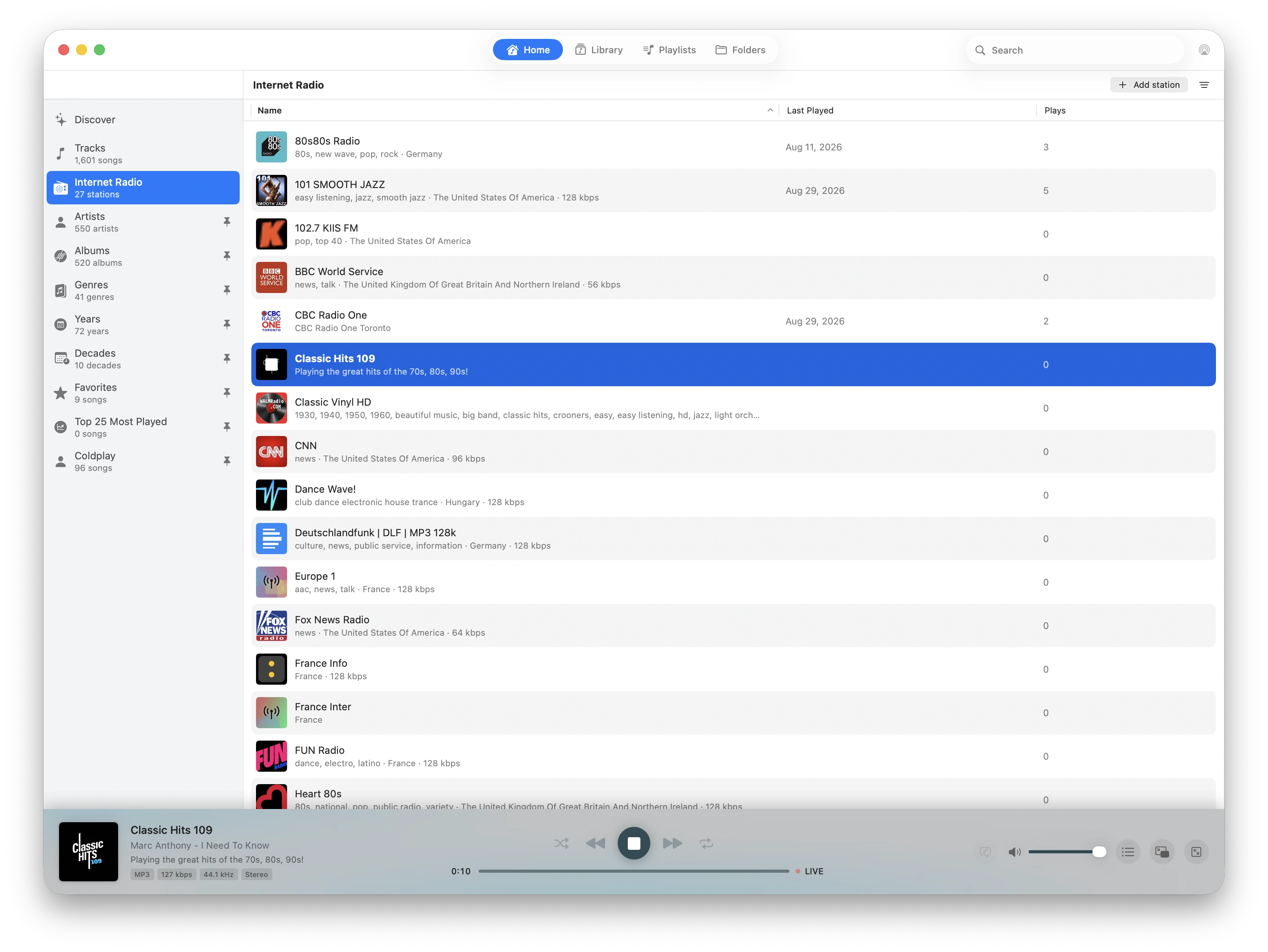Open the Coldplay sidebar entry
1268x952 pixels.
point(143,461)
